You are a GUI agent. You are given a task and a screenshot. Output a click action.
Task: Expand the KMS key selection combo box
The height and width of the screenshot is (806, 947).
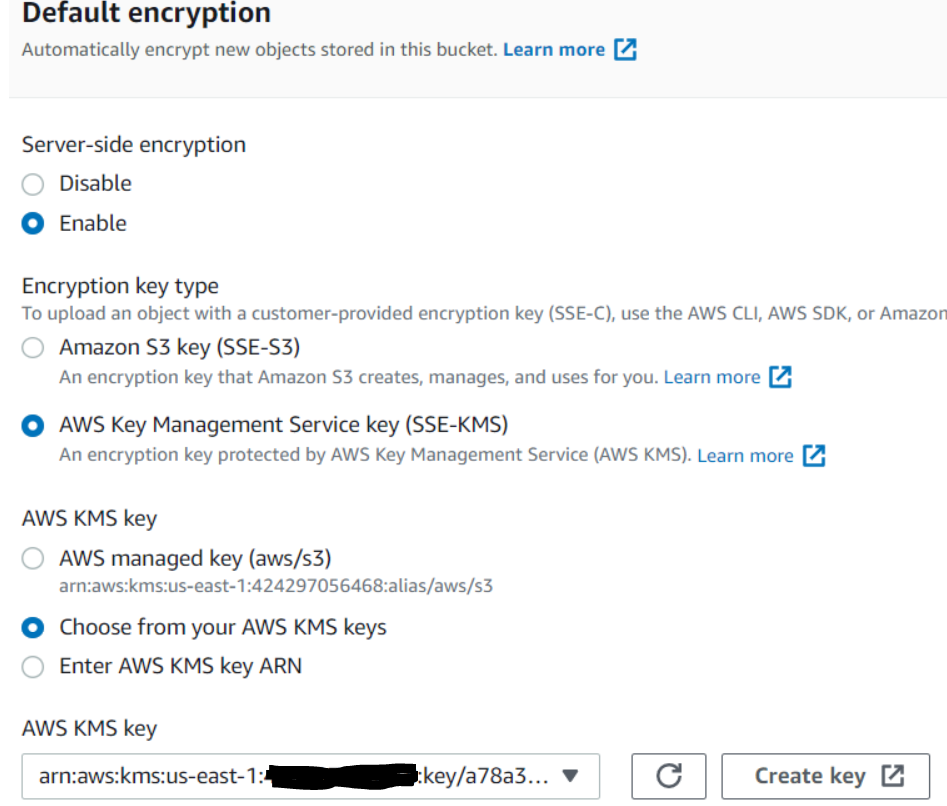click(300, 776)
